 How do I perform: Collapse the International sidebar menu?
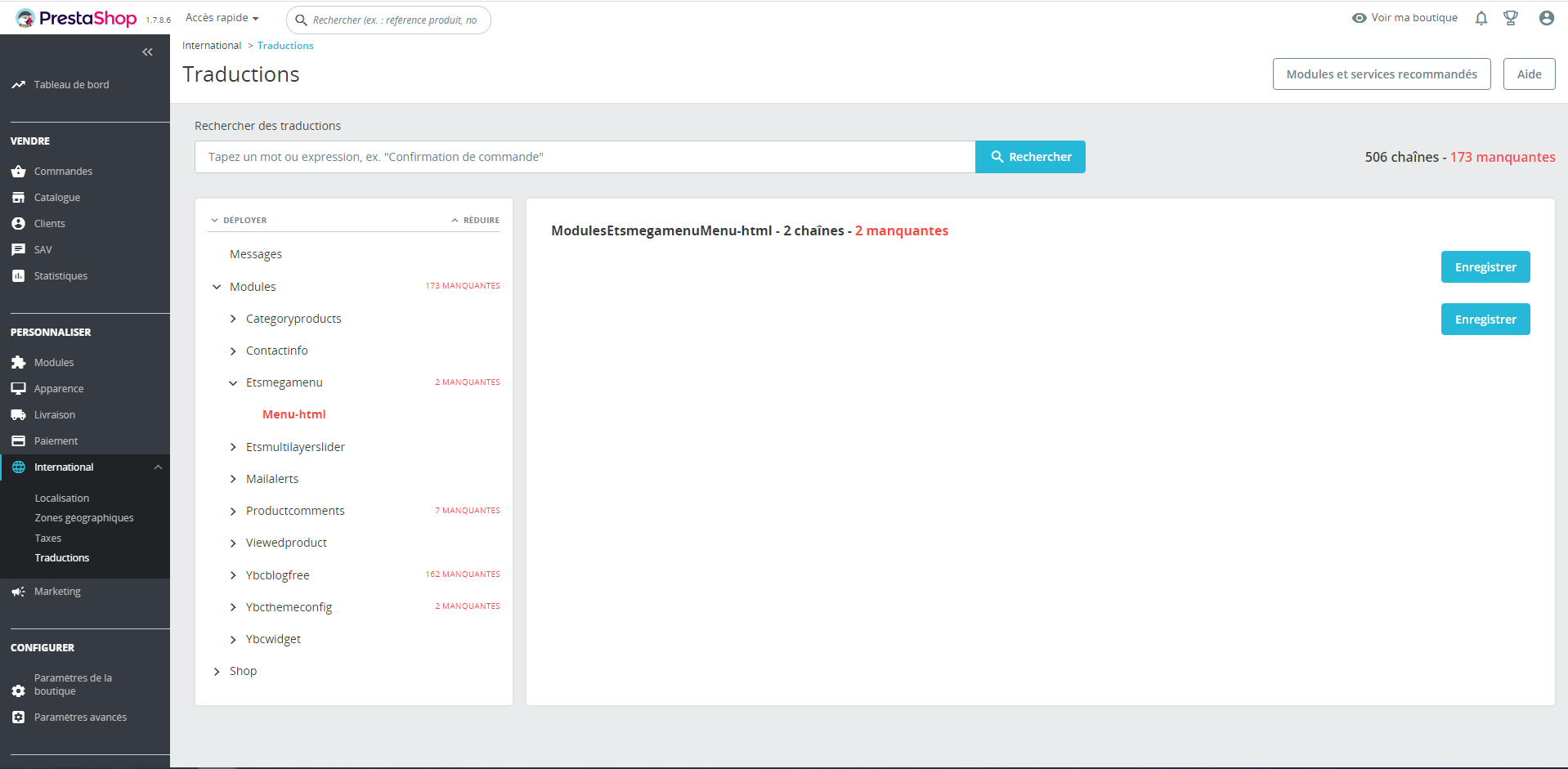tap(158, 467)
